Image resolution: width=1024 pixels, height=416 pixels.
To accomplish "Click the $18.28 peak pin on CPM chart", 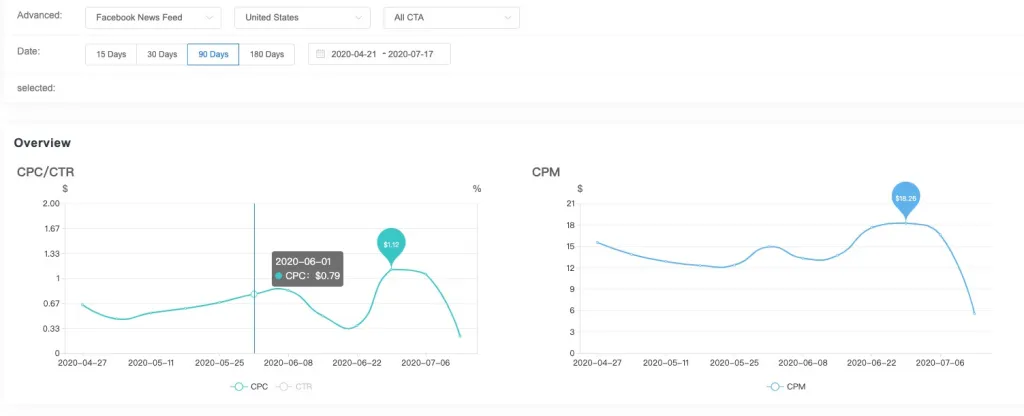I will [x=905, y=197].
